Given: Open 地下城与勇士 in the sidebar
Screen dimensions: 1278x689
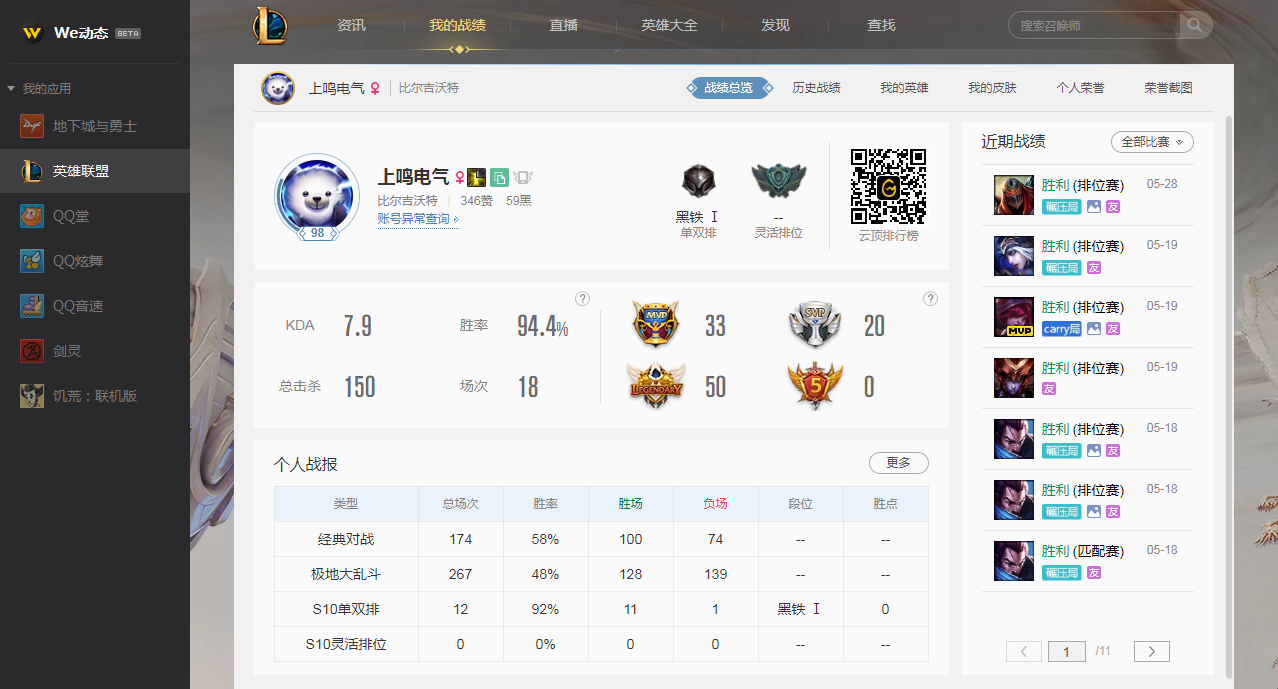Looking at the screenshot, I should click(95, 126).
